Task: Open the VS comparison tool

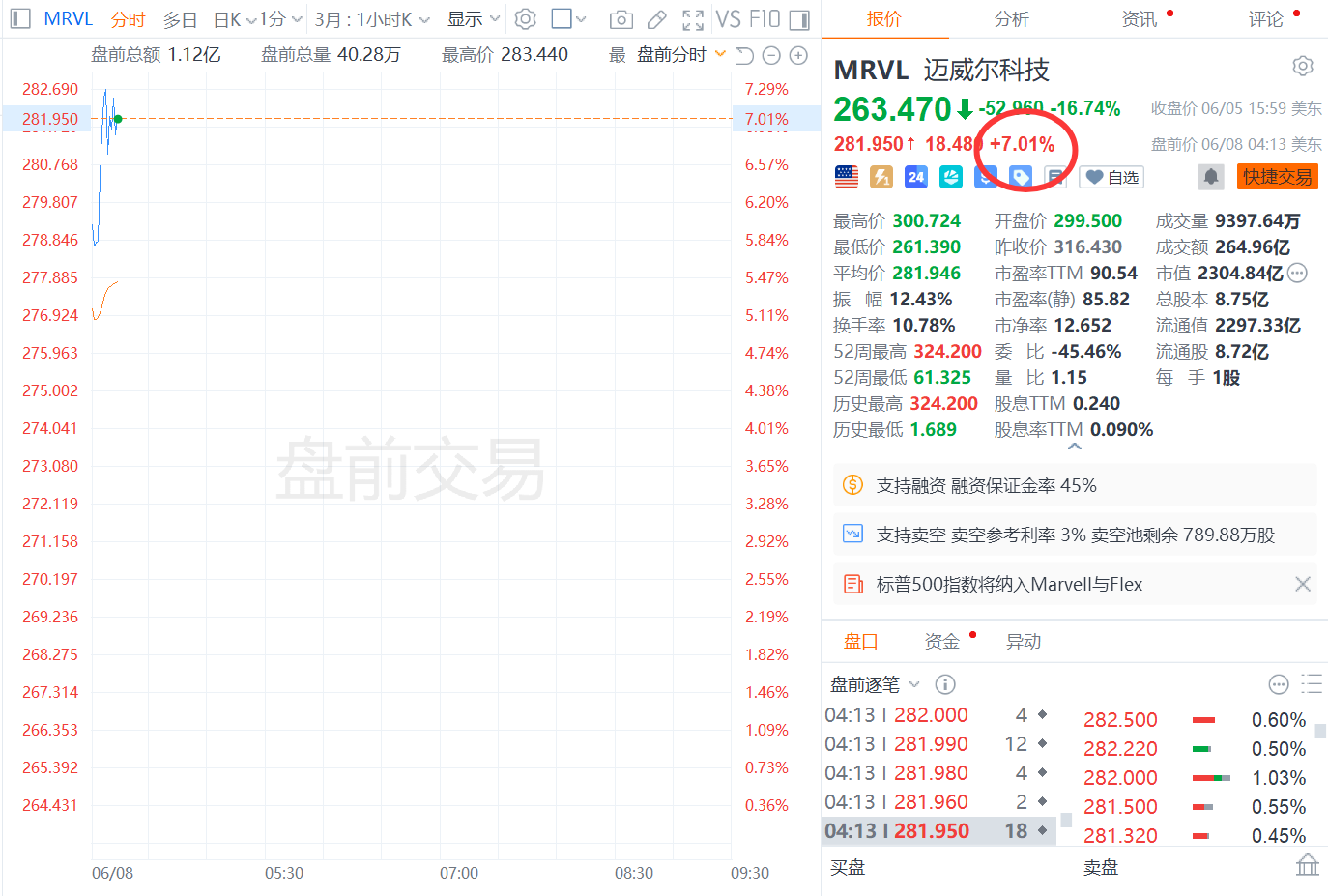Action: tap(728, 18)
